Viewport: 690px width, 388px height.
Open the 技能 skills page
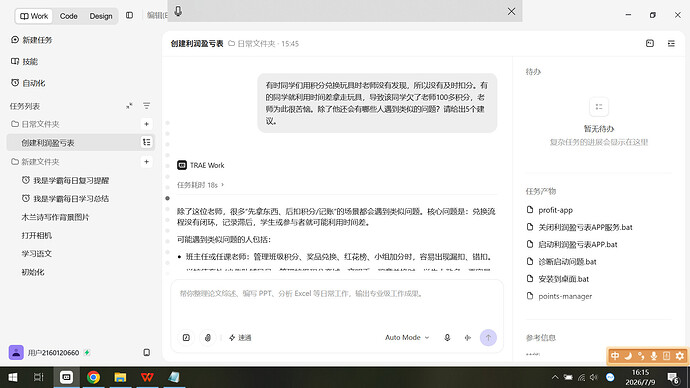pyautogui.click(x=25, y=62)
